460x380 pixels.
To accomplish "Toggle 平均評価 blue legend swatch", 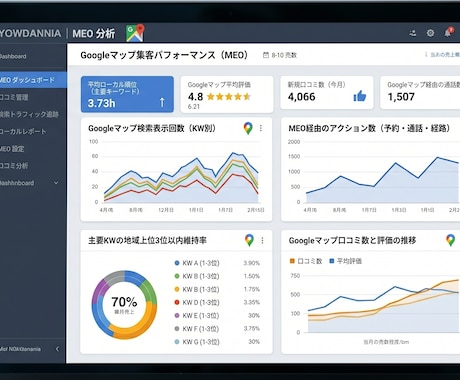I will tap(332, 261).
